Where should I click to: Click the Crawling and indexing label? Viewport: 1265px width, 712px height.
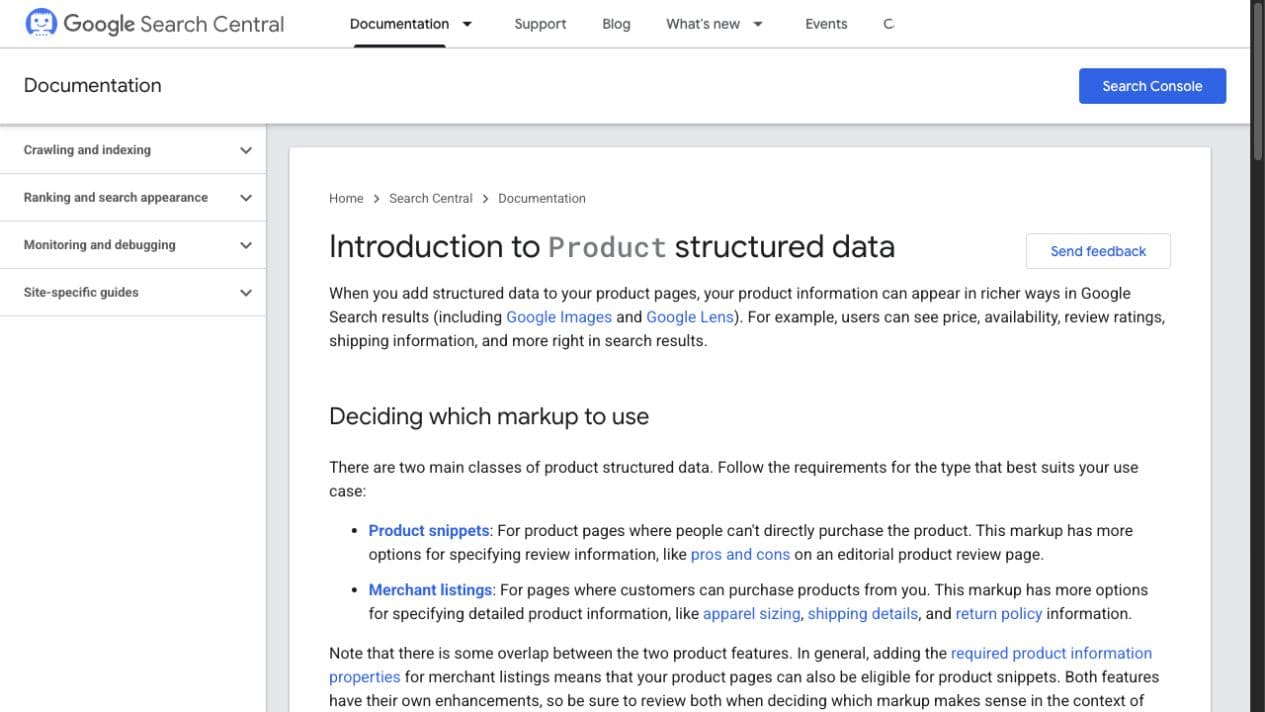(87, 150)
